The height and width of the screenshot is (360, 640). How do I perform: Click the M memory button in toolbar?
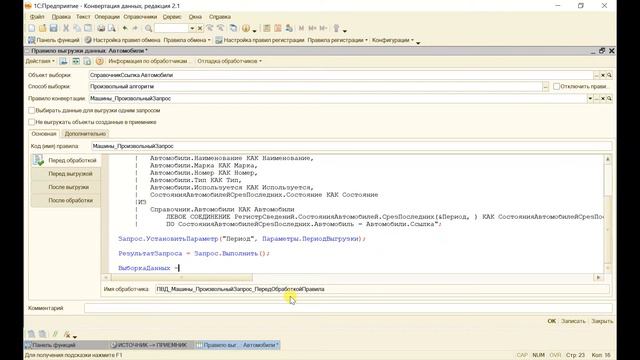click(x=301, y=28)
